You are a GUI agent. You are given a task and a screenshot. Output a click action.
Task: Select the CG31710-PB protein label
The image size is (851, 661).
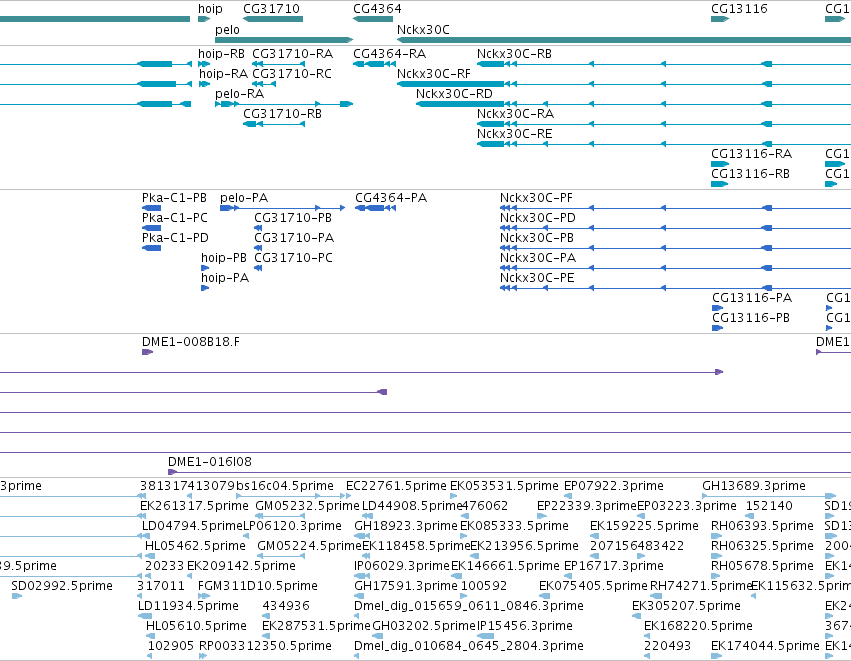(293, 218)
